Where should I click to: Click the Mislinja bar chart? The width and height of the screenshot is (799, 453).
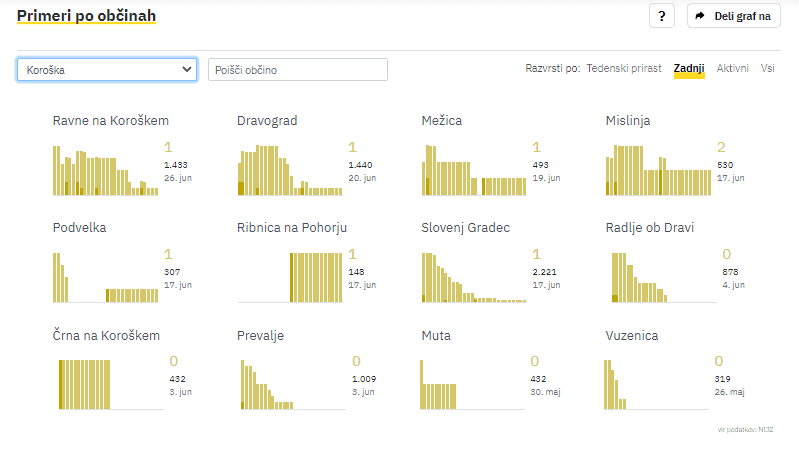[659, 169]
